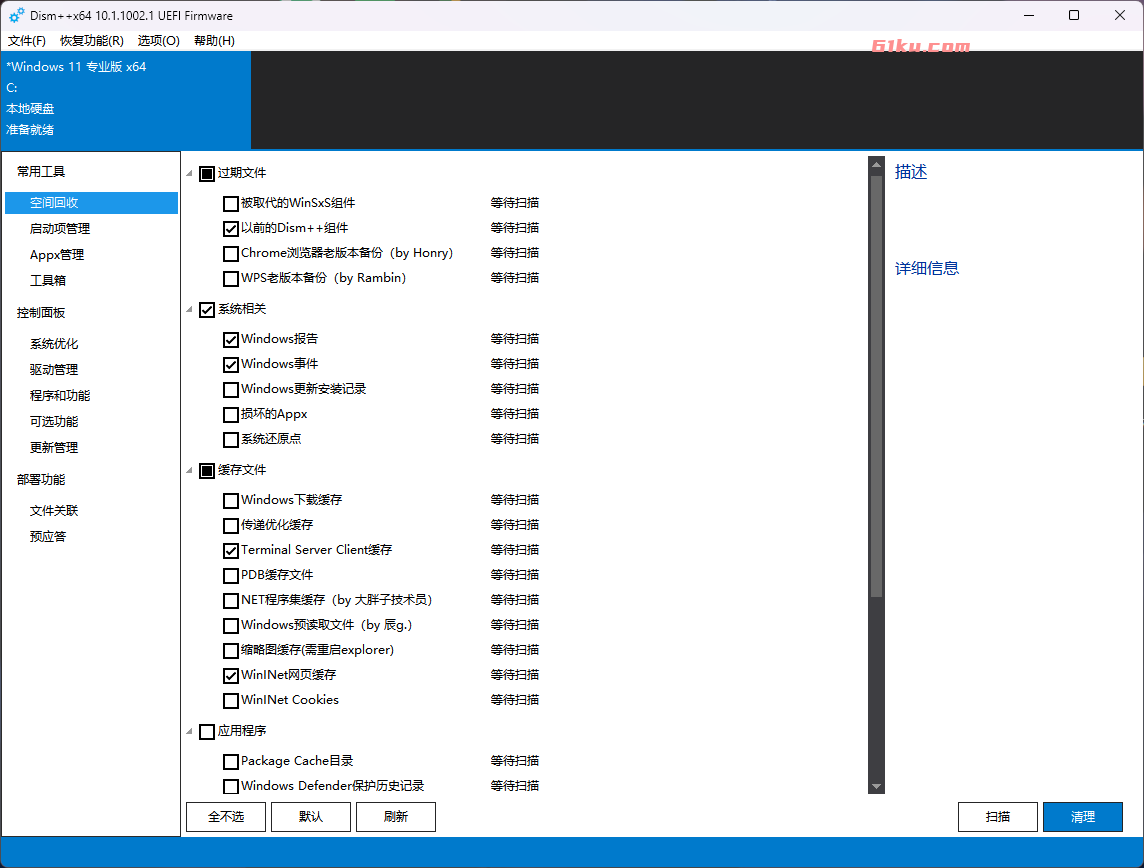Uncheck Terminal Server Client缓存 checkbox
The width and height of the screenshot is (1144, 868).
[x=231, y=550]
